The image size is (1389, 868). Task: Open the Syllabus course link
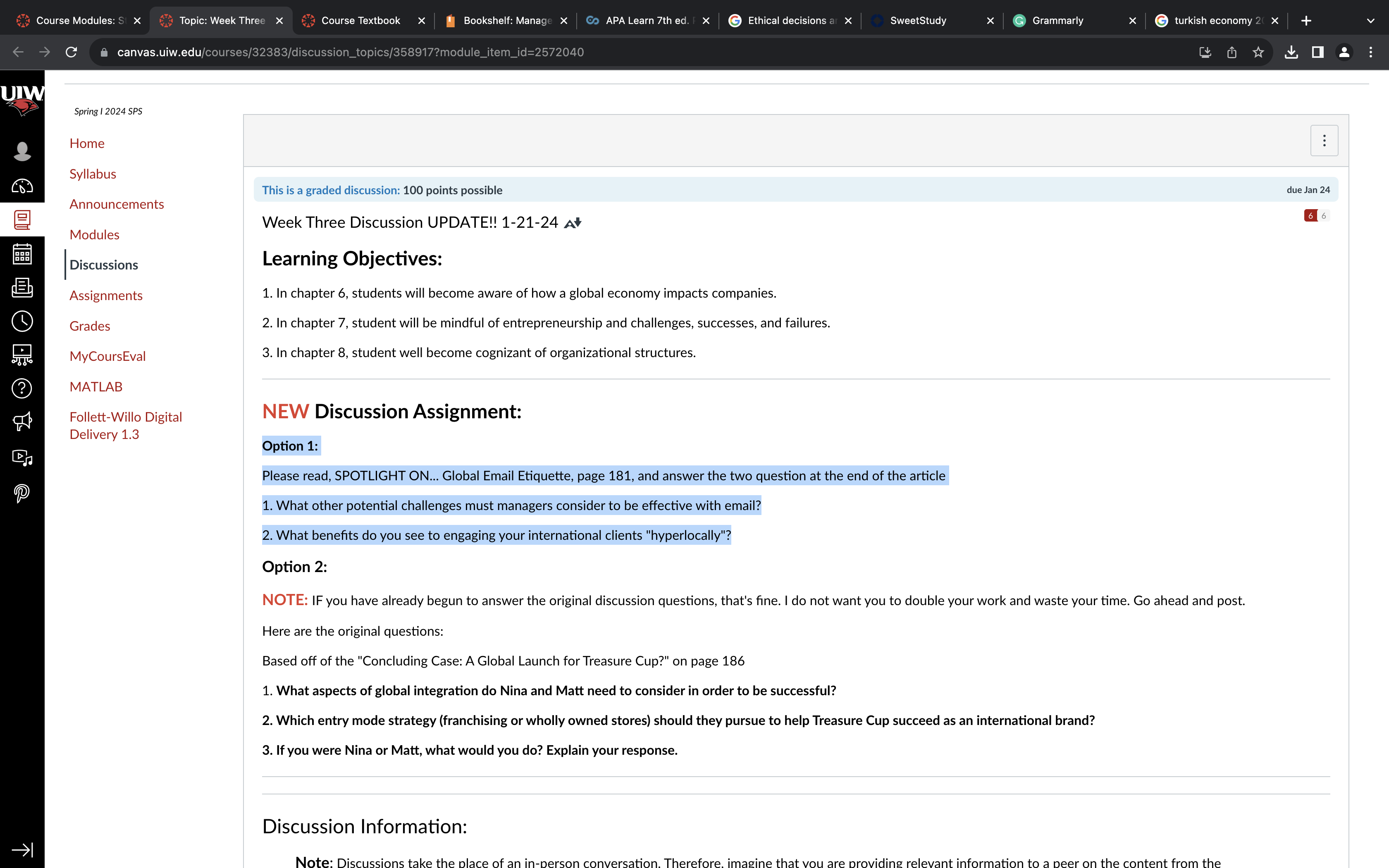tap(93, 174)
